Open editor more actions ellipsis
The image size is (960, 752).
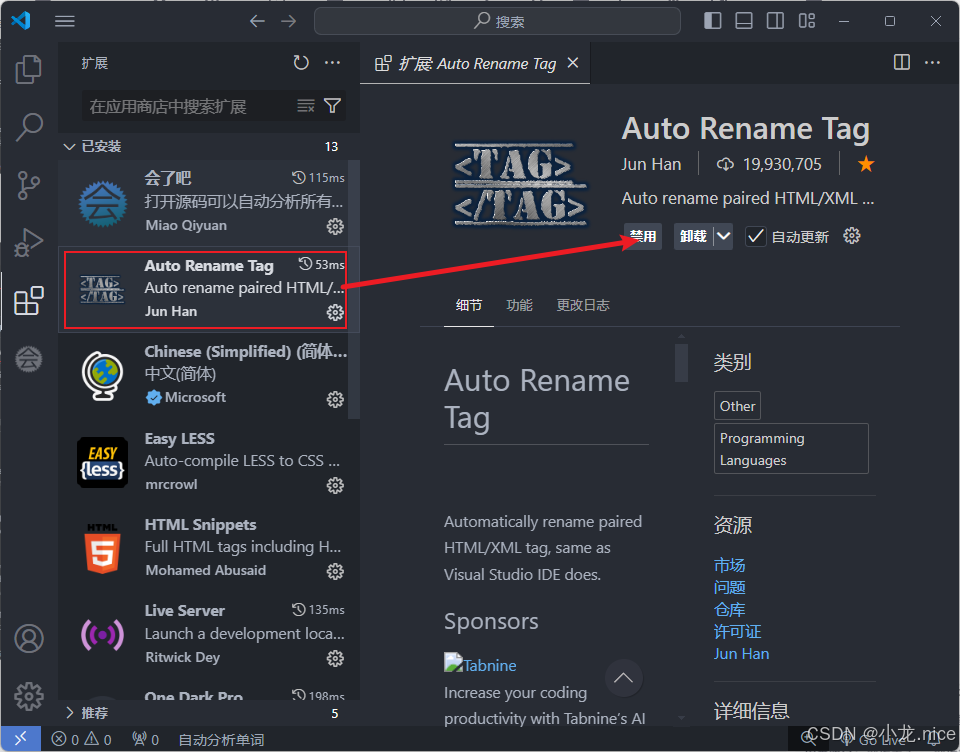932,62
